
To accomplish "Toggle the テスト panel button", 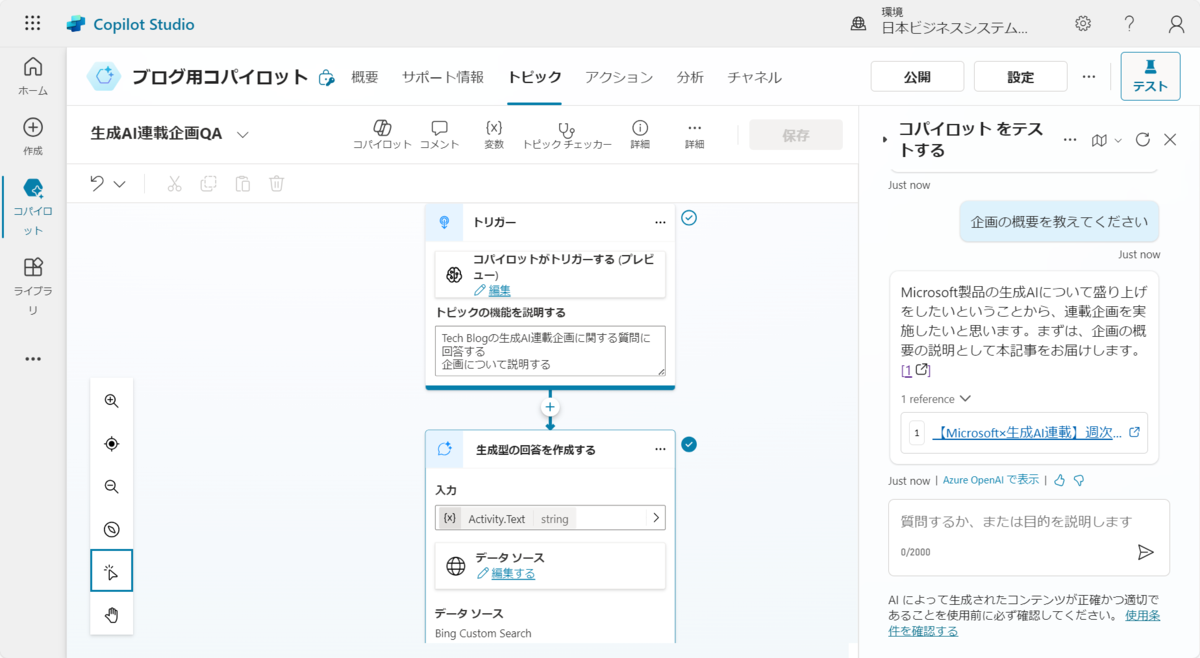I will coord(1150,77).
